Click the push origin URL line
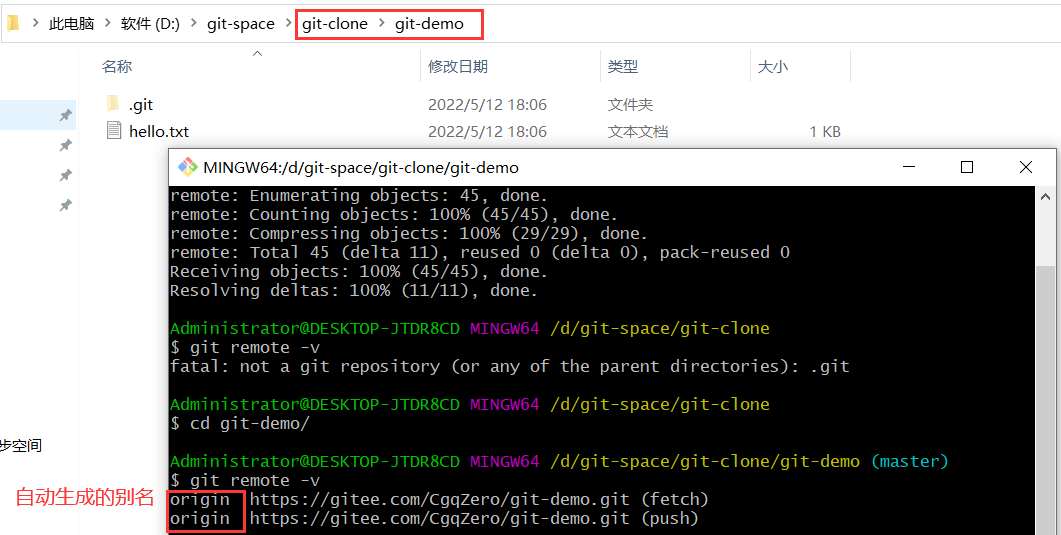This screenshot has height=535, width=1061. [x=434, y=519]
